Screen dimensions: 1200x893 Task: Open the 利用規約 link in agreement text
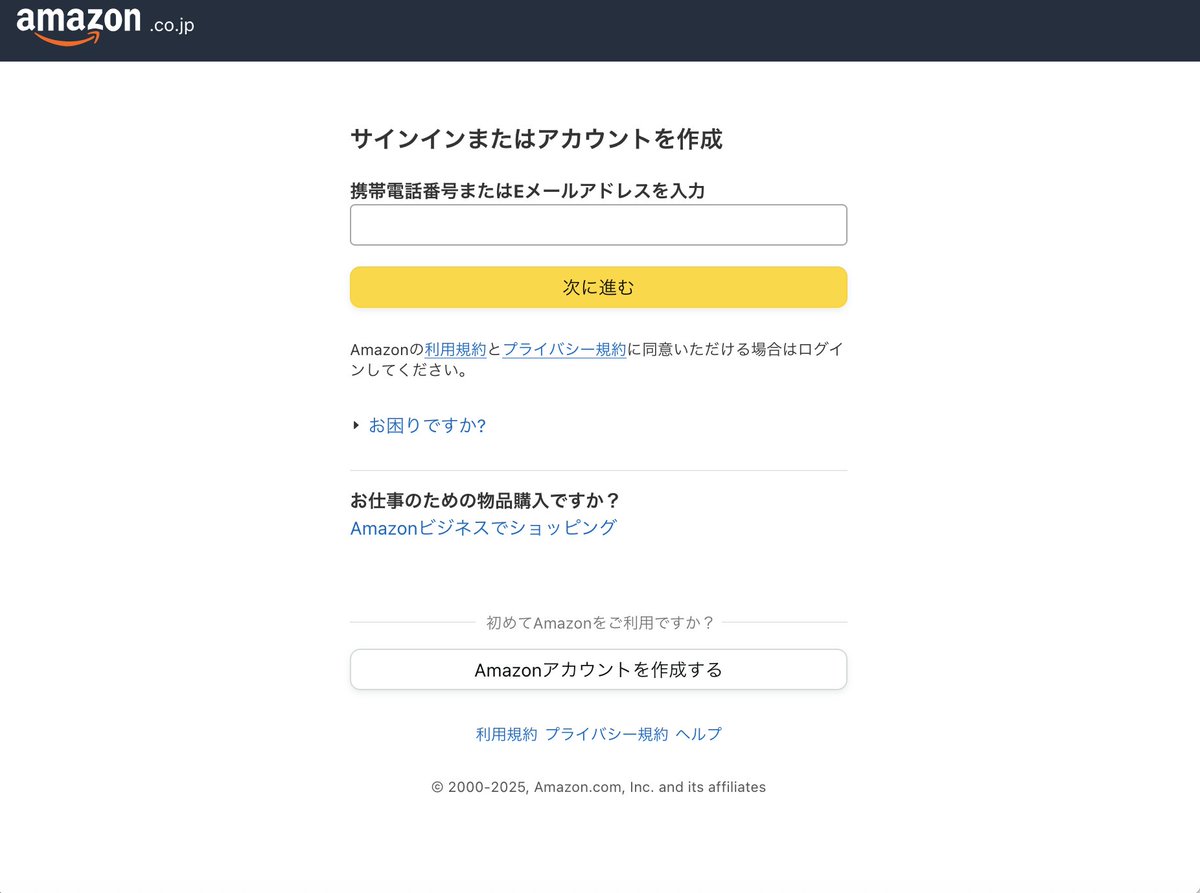pos(455,350)
